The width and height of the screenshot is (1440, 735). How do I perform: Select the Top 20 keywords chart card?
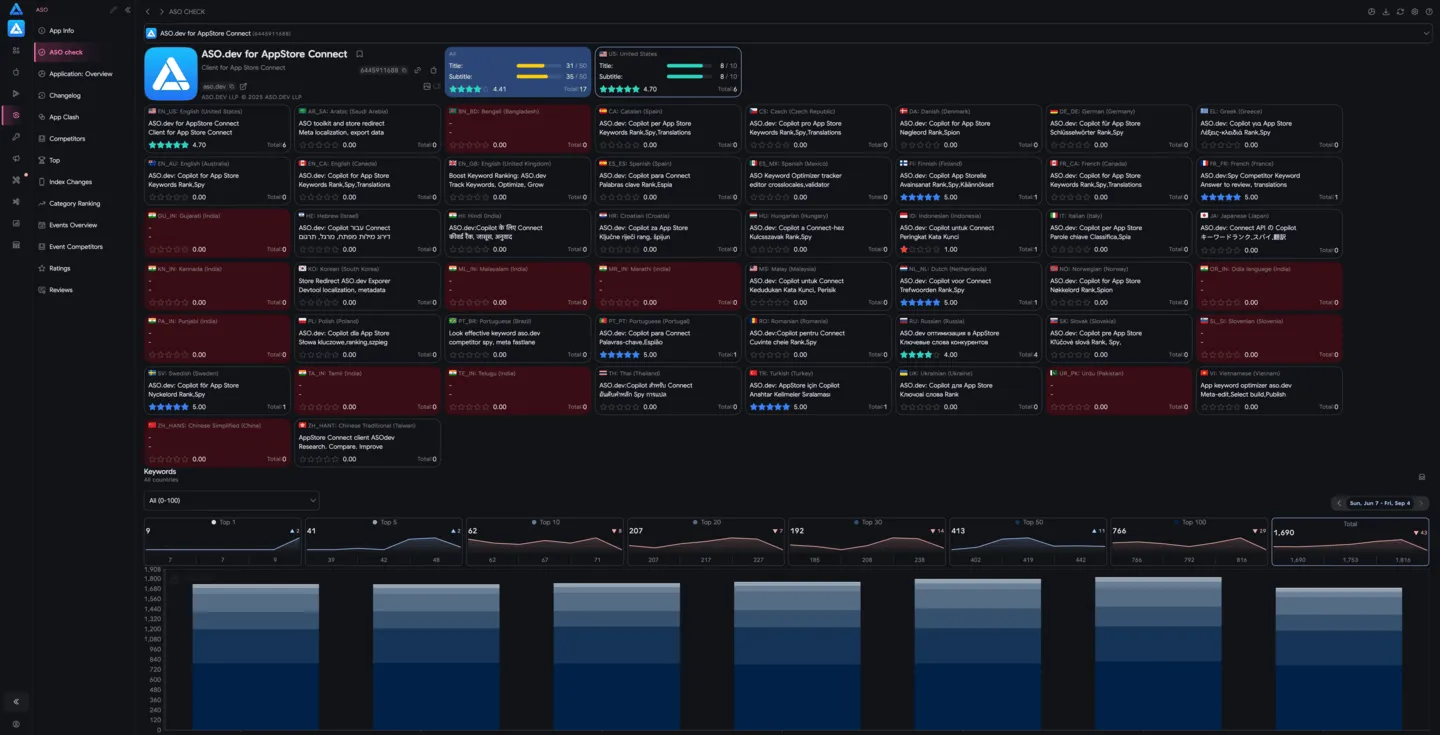click(705, 541)
